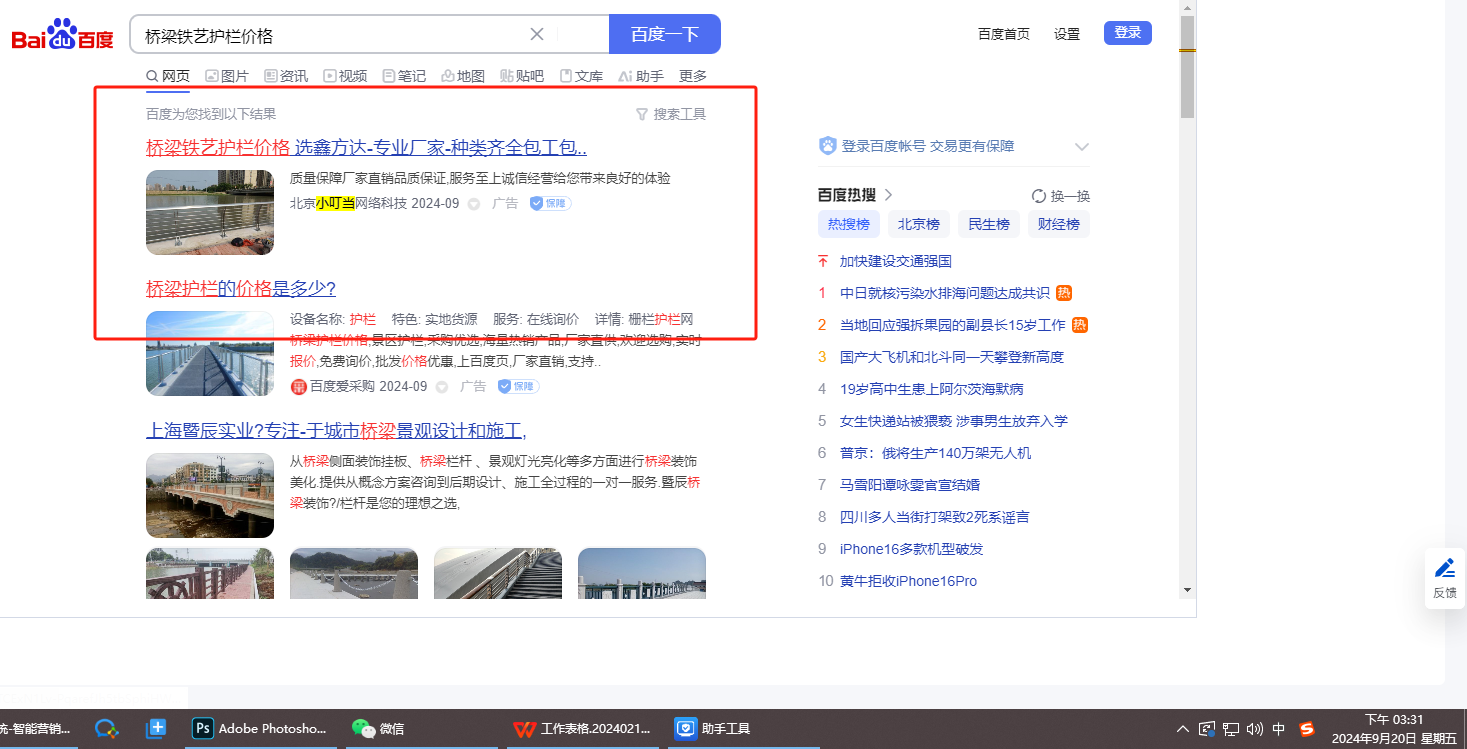Open the 搜索工具 filter
The width and height of the screenshot is (1467, 749).
671,114
